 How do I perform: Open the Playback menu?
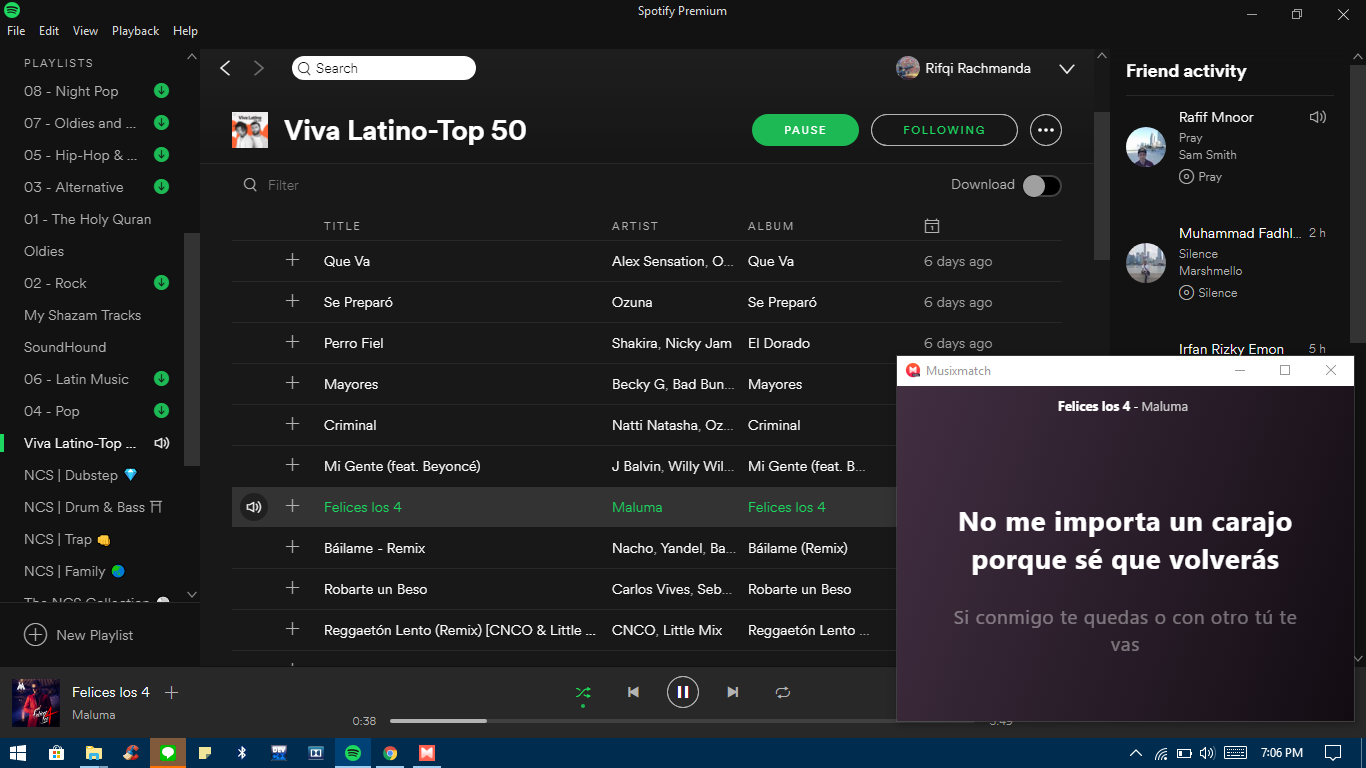tap(135, 31)
